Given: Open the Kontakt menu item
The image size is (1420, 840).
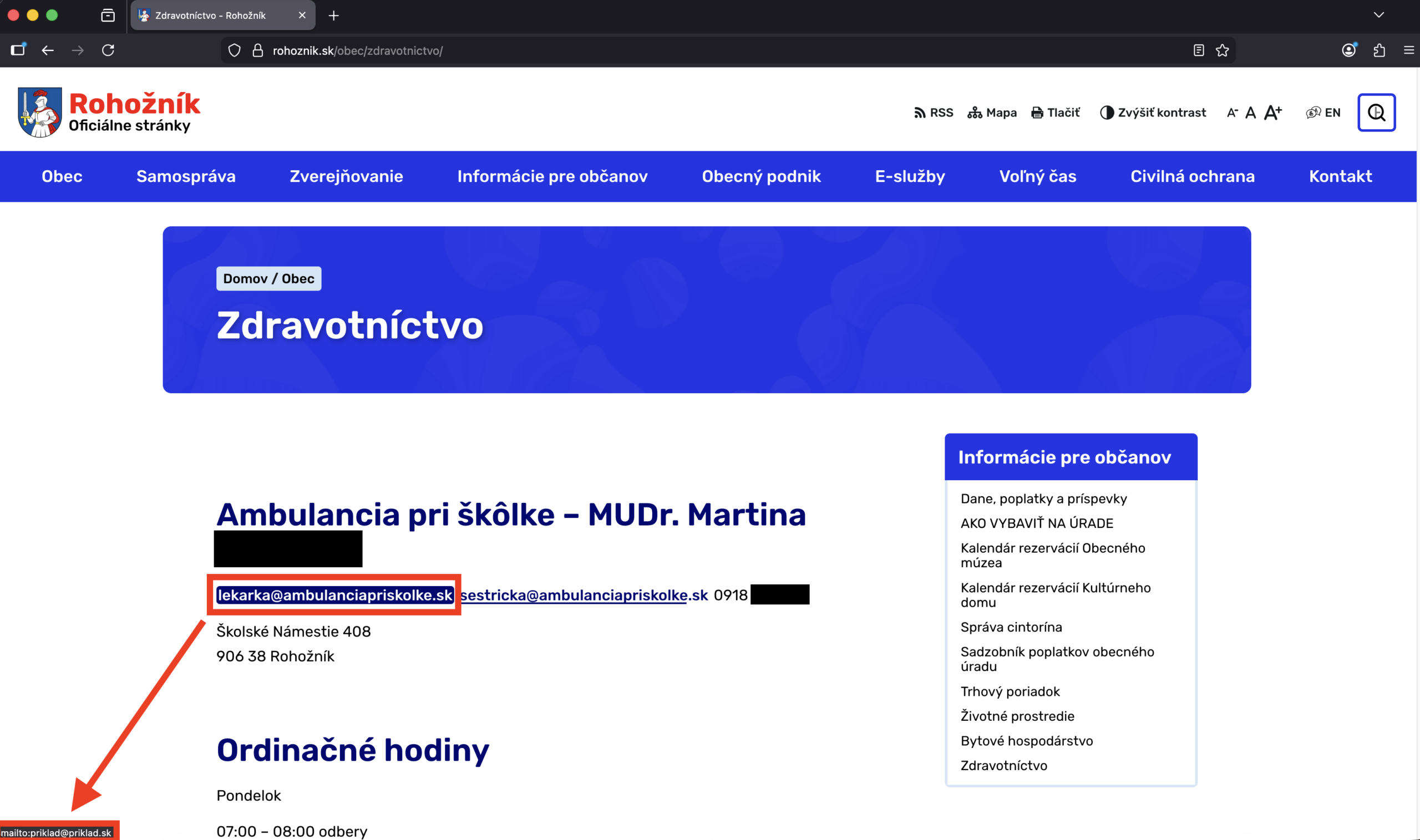Looking at the screenshot, I should coord(1340,177).
